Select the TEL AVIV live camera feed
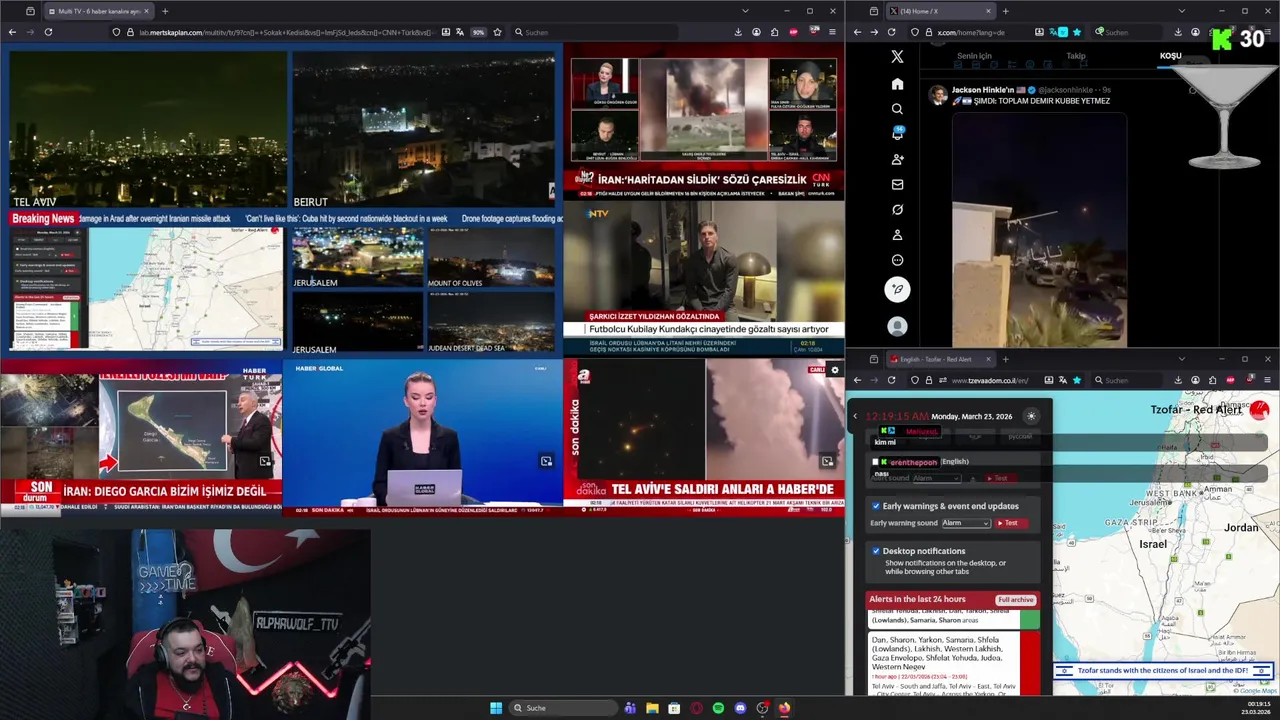This screenshot has width=1280, height=720. [147, 130]
